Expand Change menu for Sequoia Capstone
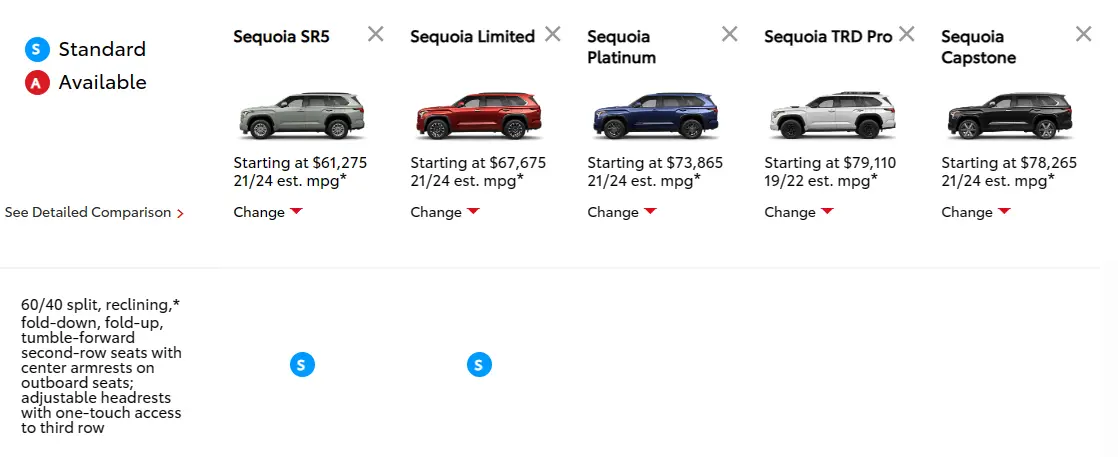The width and height of the screenshot is (1118, 457). (975, 212)
